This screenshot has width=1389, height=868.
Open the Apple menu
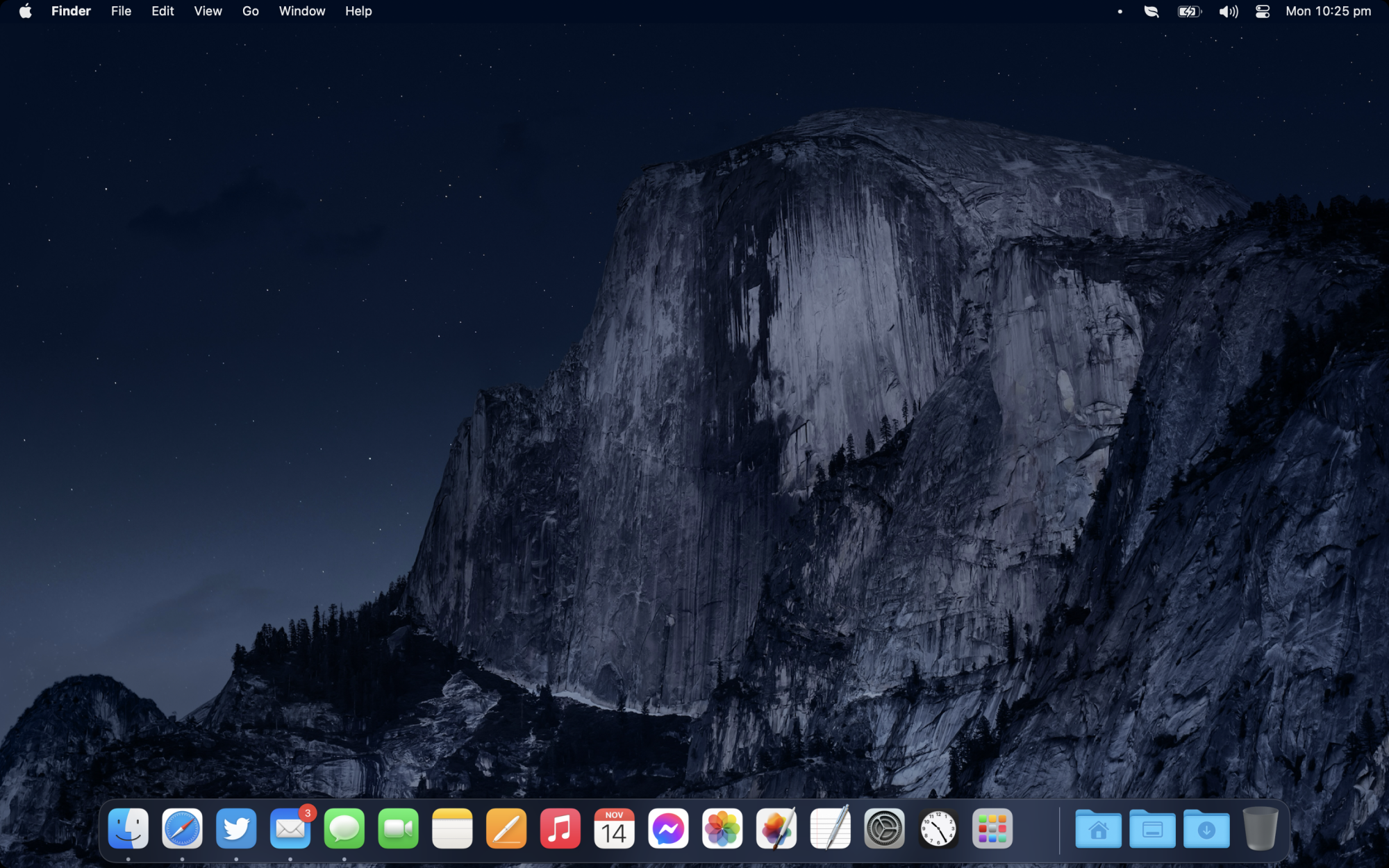click(26, 11)
